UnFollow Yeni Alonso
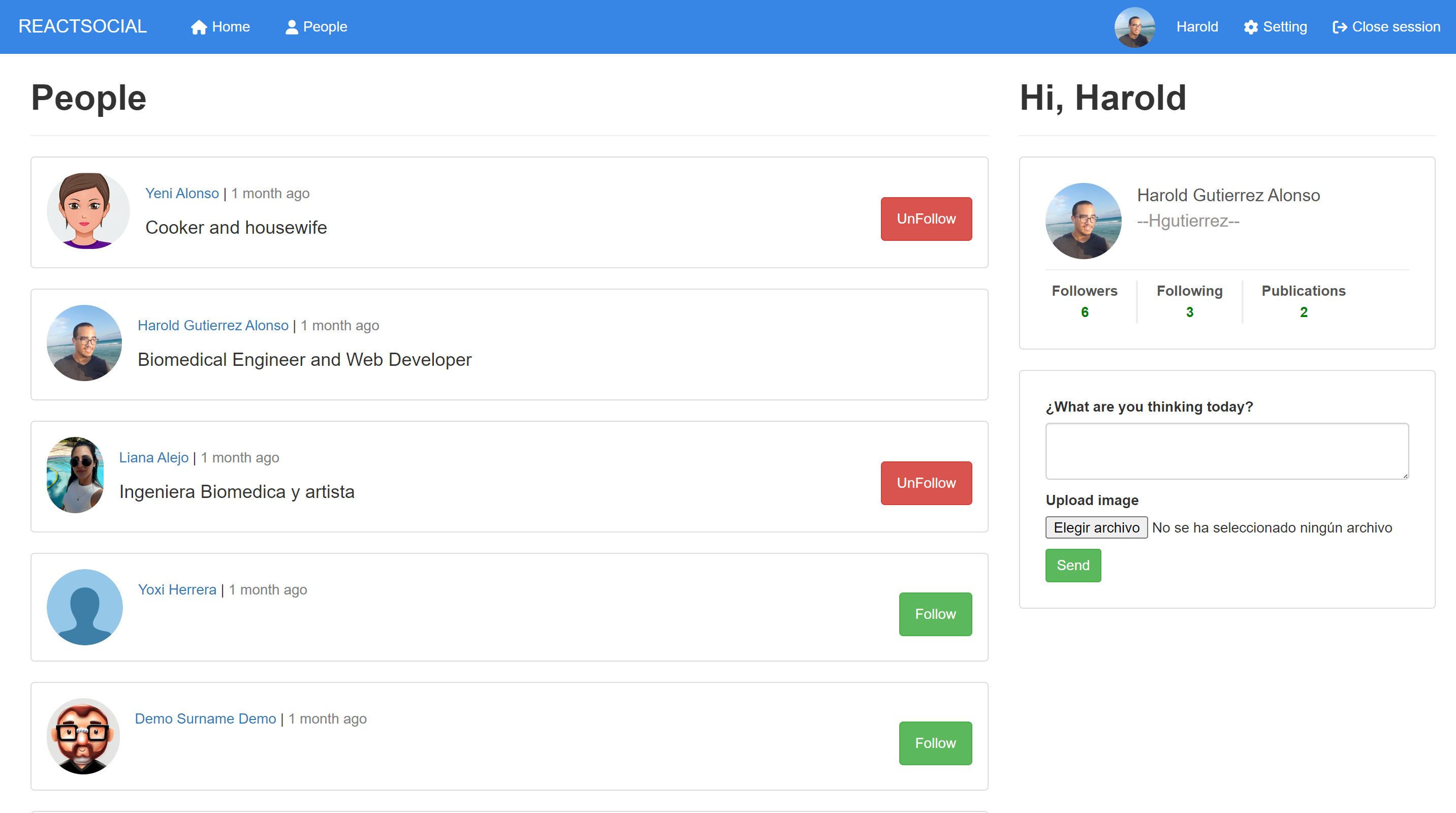1456x813 pixels. coord(925,219)
